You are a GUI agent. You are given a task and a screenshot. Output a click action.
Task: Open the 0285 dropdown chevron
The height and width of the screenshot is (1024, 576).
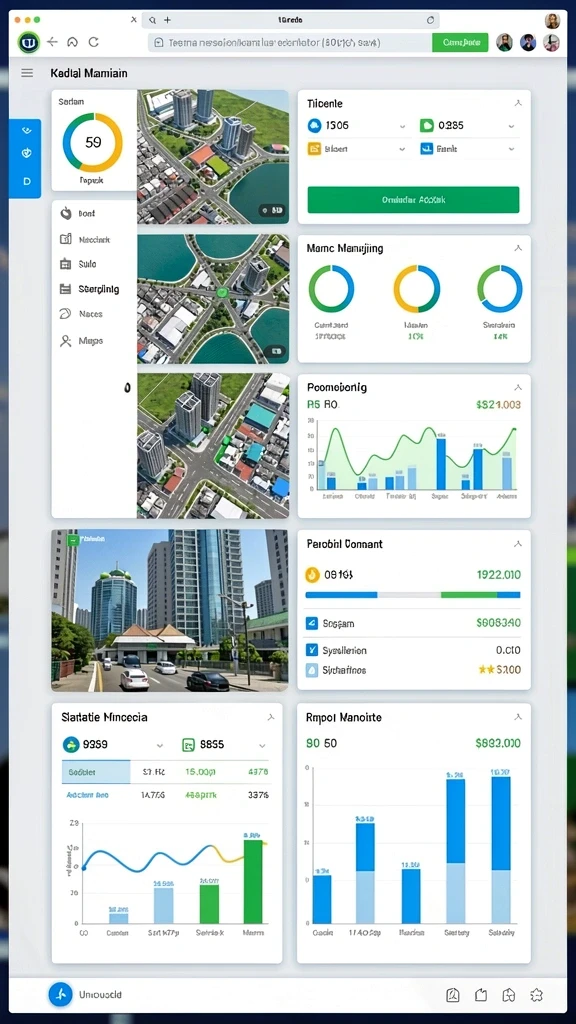(x=511, y=126)
